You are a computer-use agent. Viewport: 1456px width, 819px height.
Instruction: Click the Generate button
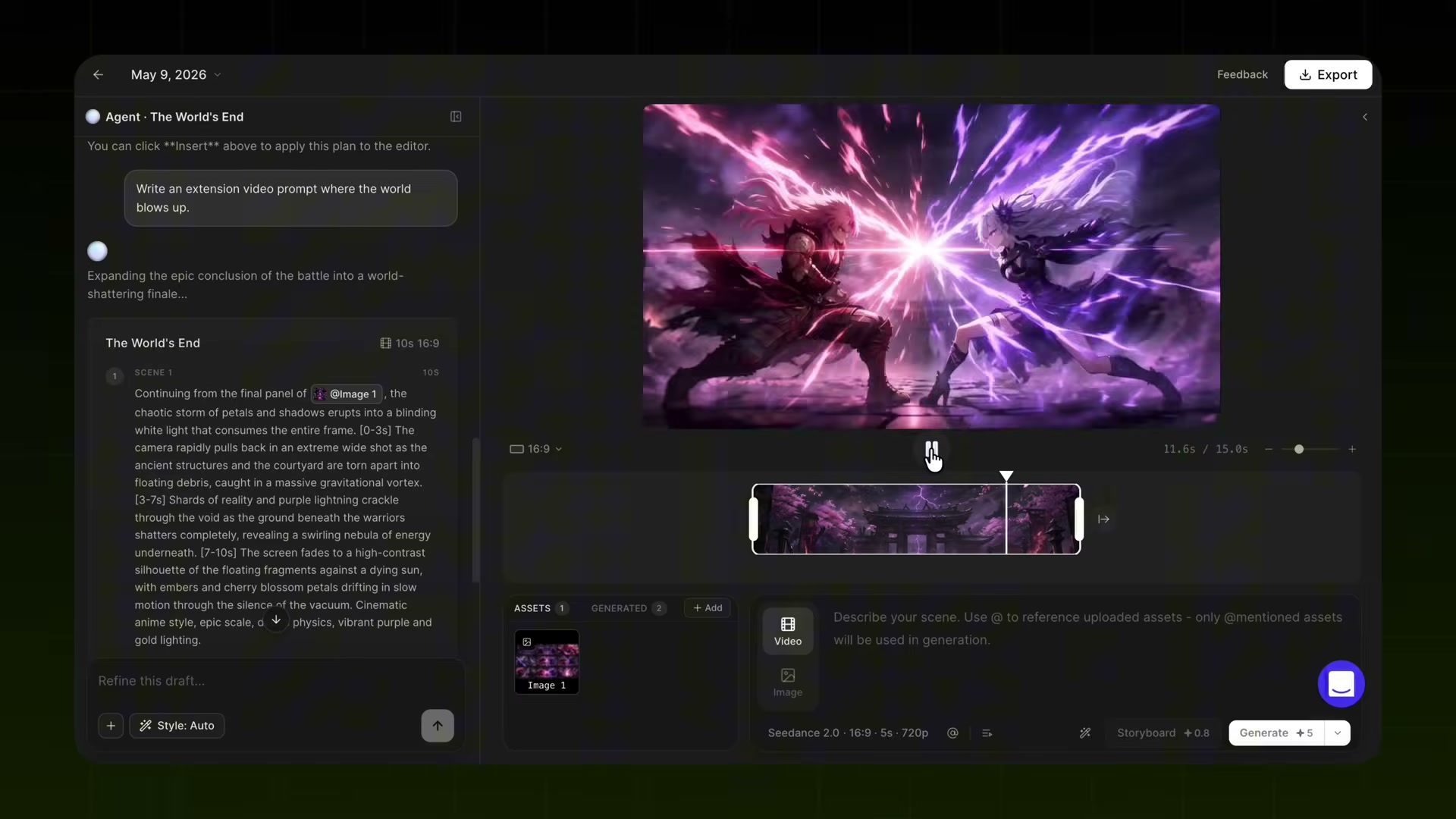point(1276,733)
